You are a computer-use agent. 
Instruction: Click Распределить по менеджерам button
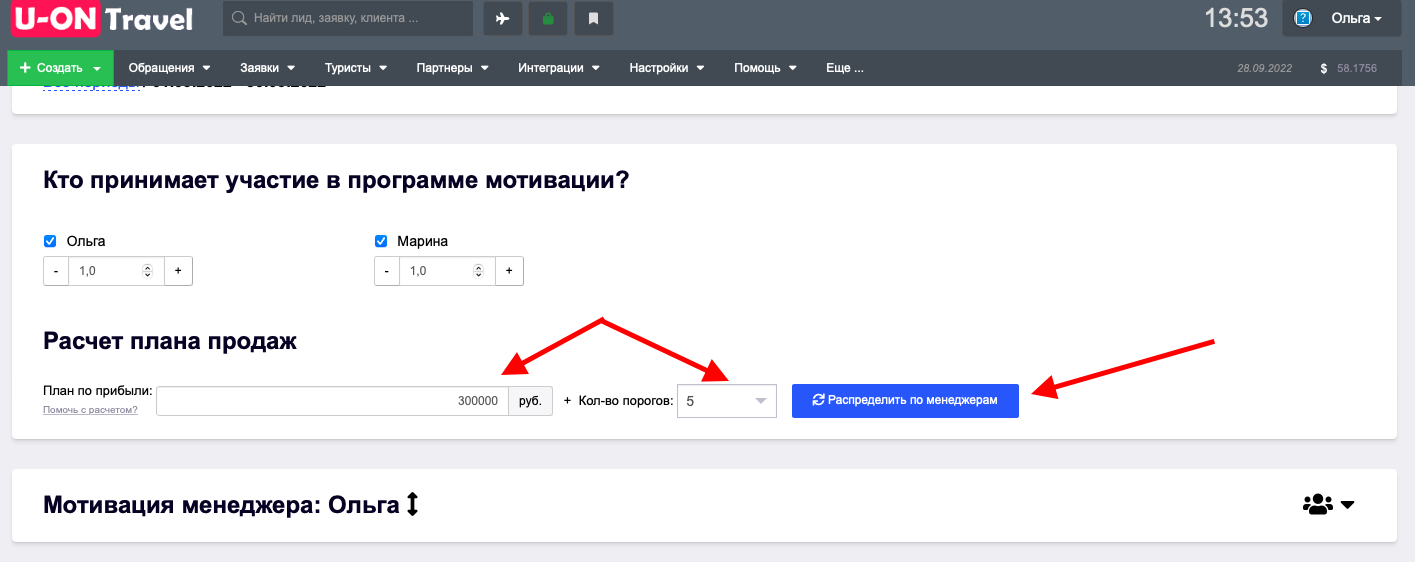905,400
